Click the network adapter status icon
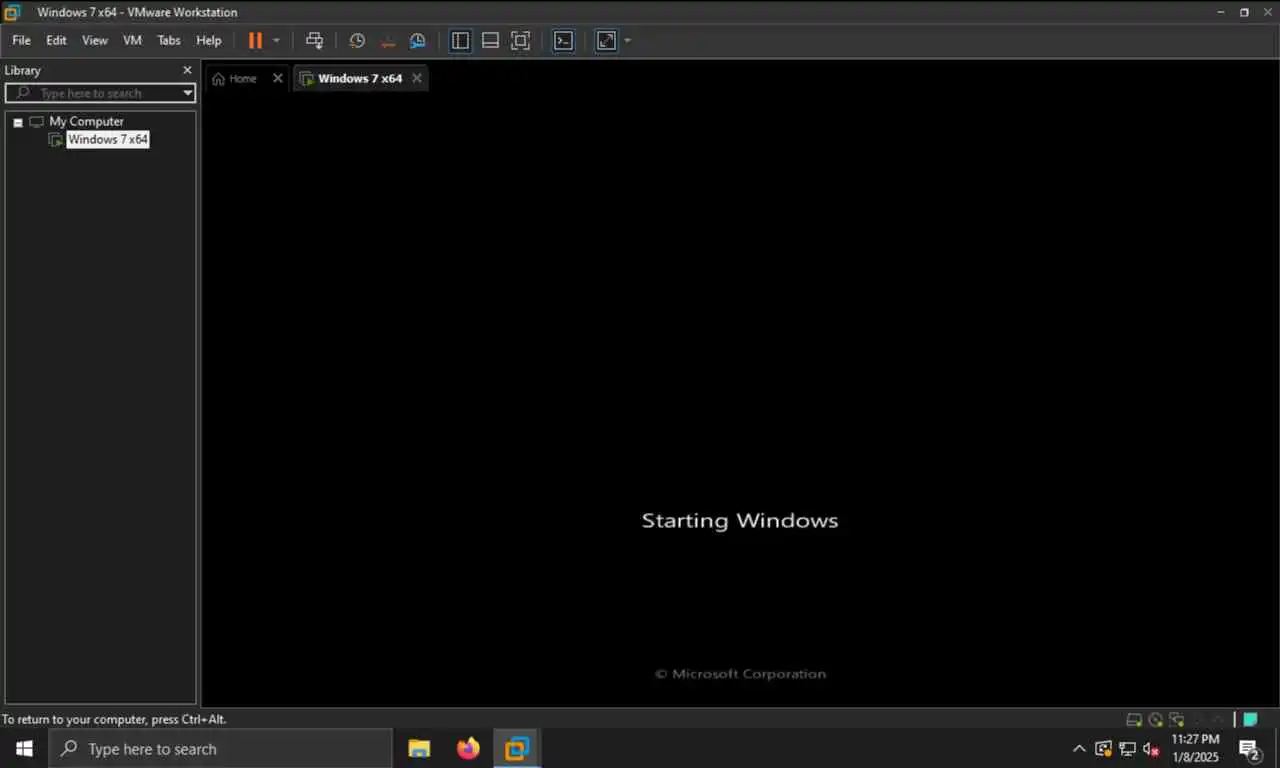The height and width of the screenshot is (768, 1280). pyautogui.click(x=1177, y=719)
